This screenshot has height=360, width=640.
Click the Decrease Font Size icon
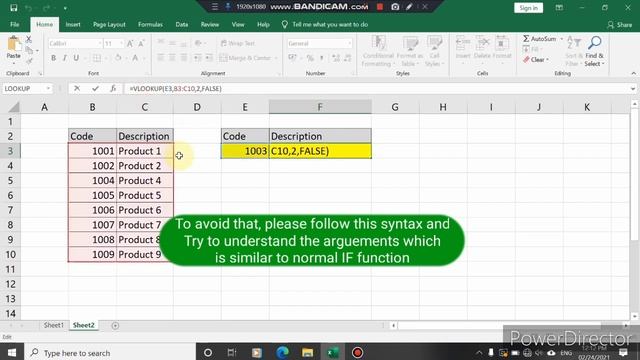pos(141,43)
